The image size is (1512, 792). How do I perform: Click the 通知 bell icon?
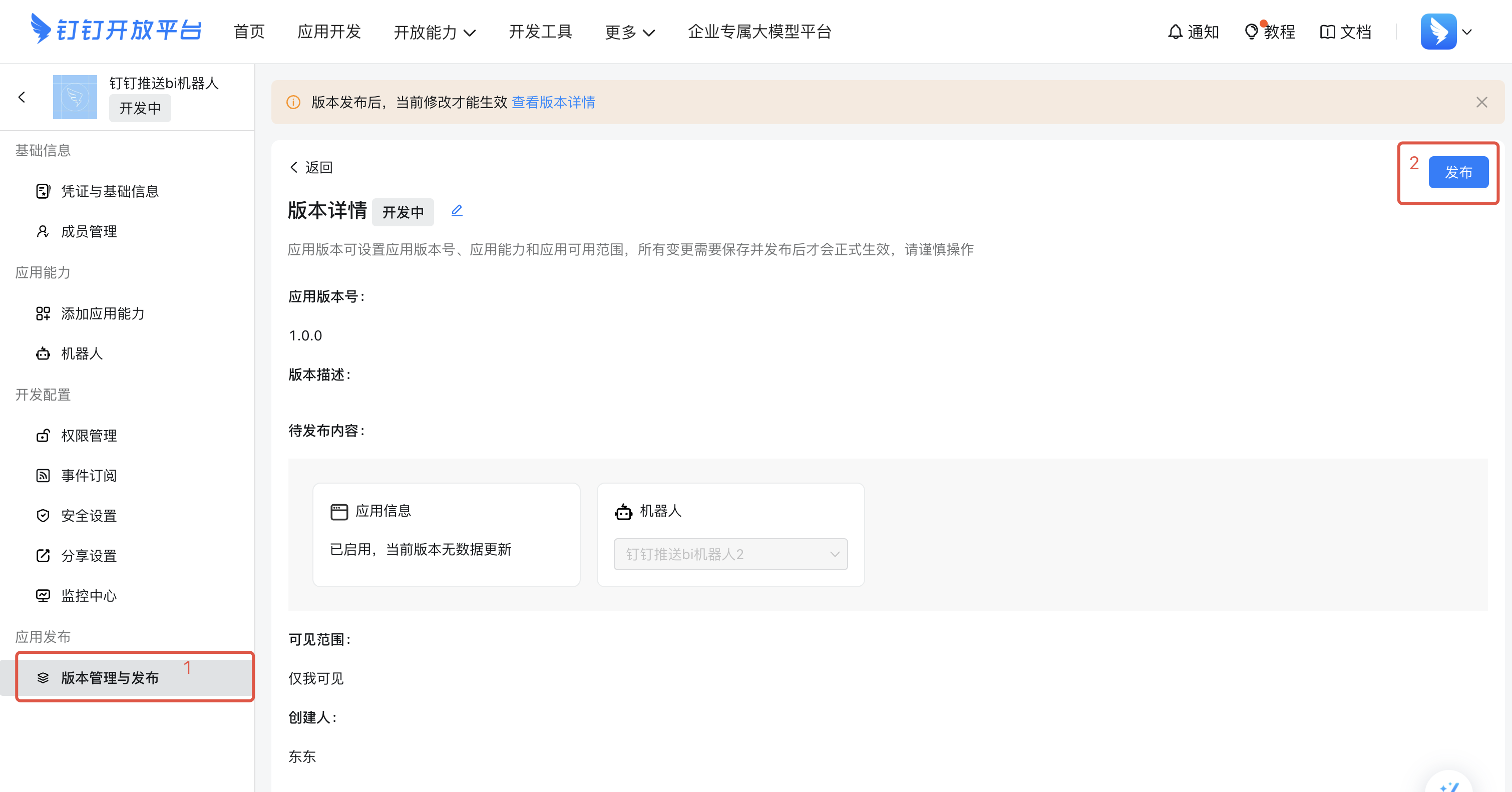click(1175, 32)
